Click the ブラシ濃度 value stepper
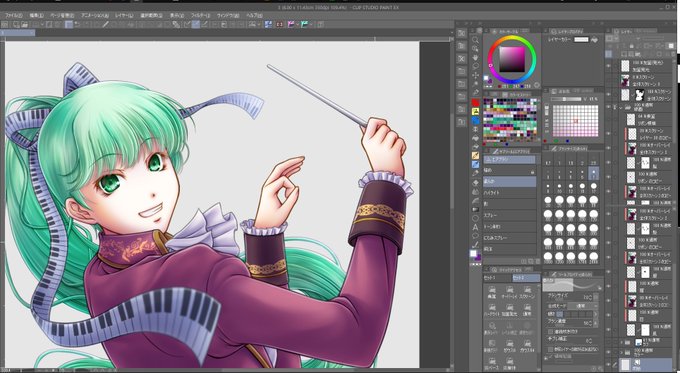This screenshot has height=373, width=680. [x=590, y=323]
